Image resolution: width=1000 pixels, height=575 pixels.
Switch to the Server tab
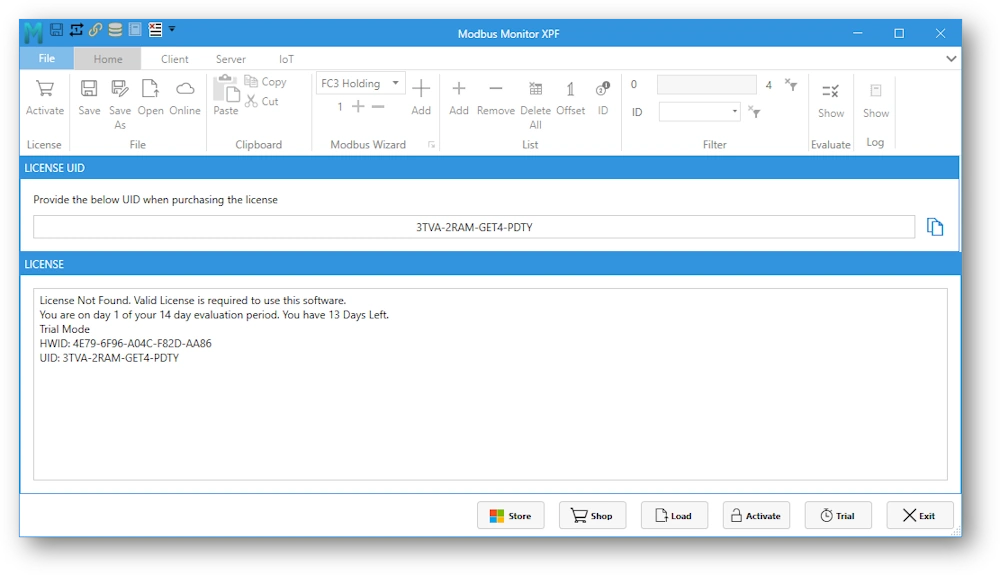tap(230, 59)
